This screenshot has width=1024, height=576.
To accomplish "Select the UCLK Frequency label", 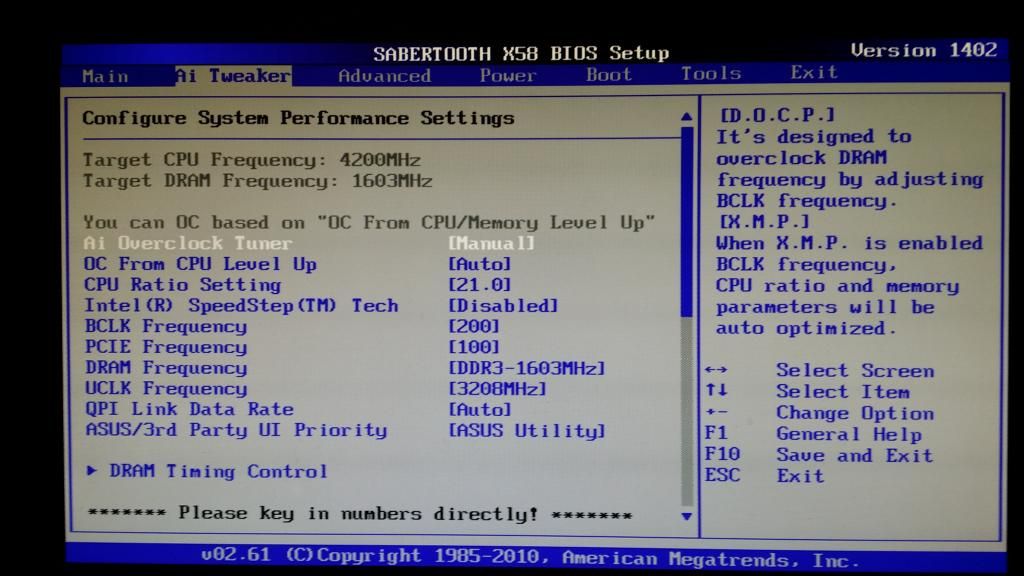I will tap(166, 389).
